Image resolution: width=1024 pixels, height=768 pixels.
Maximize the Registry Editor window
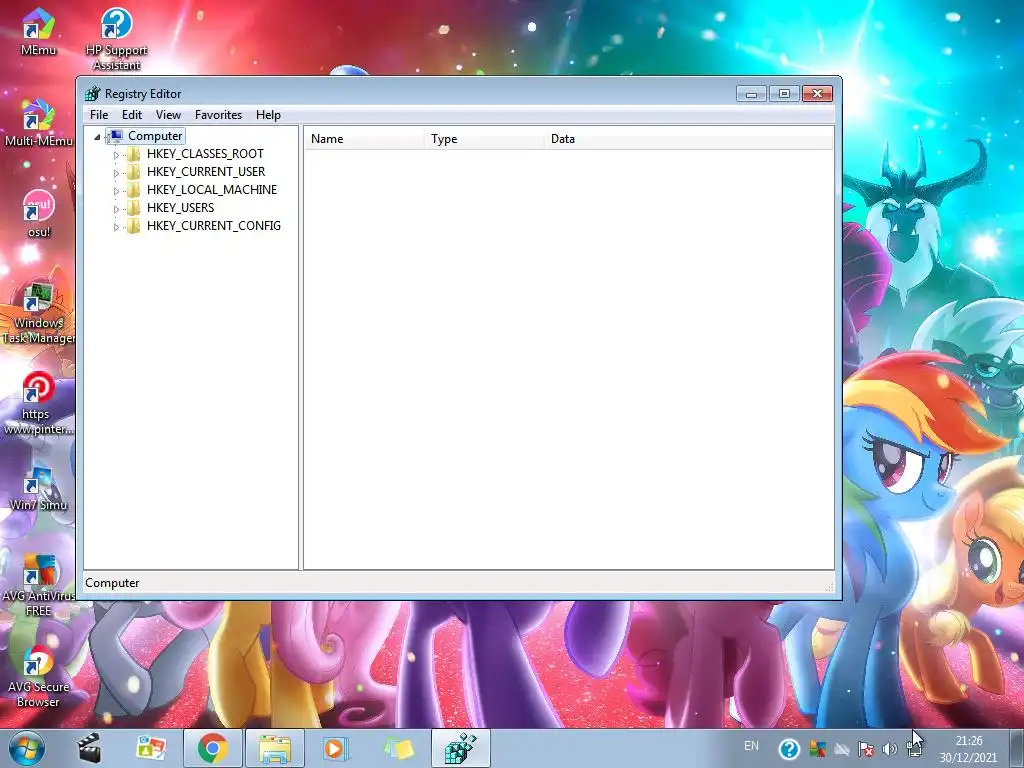pos(784,94)
